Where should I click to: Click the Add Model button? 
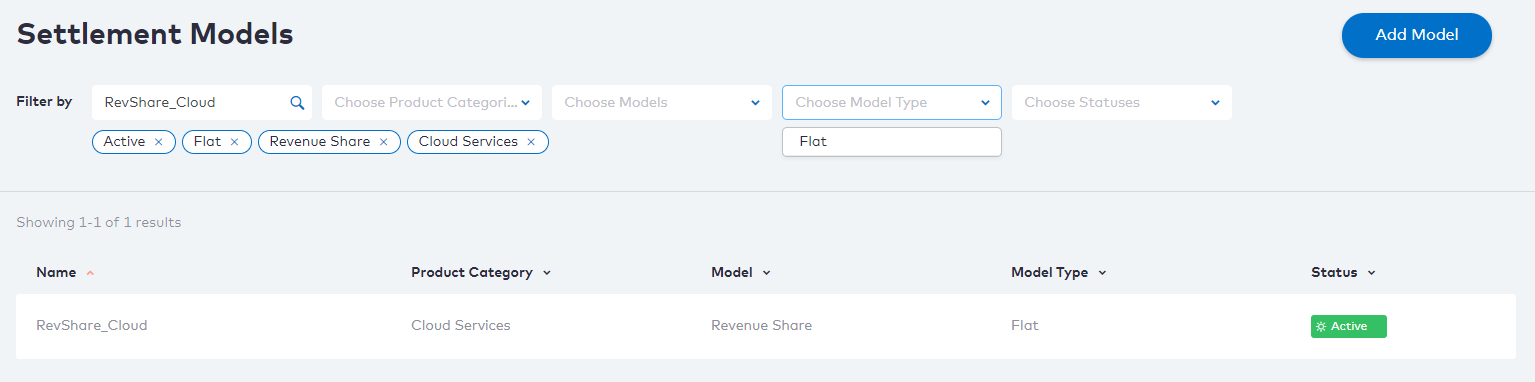pos(1417,35)
